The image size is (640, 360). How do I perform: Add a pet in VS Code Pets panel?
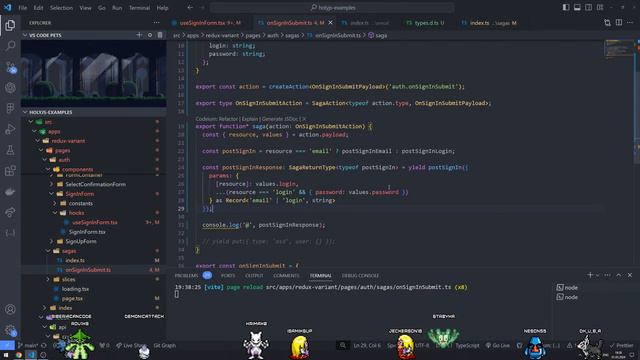(x=139, y=35)
